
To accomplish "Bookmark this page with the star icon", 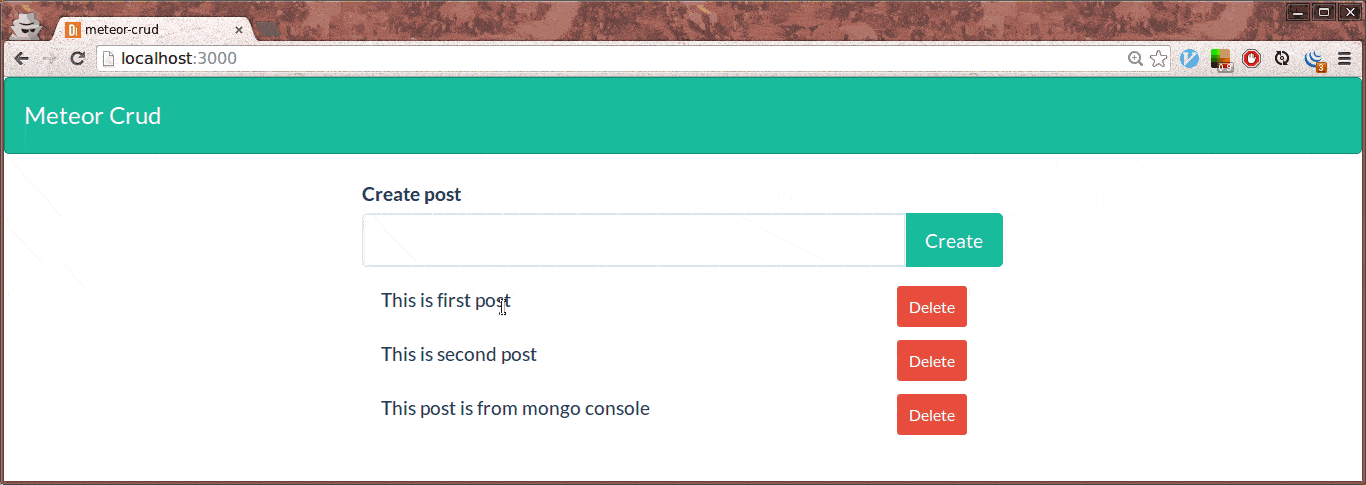I will point(1158,59).
